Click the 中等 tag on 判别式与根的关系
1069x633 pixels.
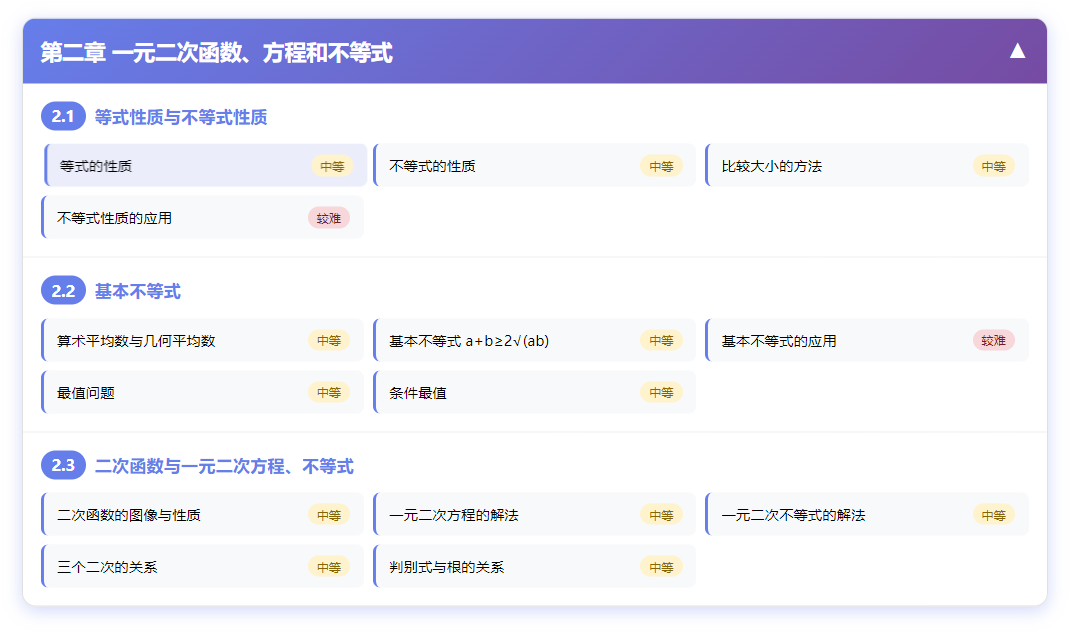click(661, 567)
